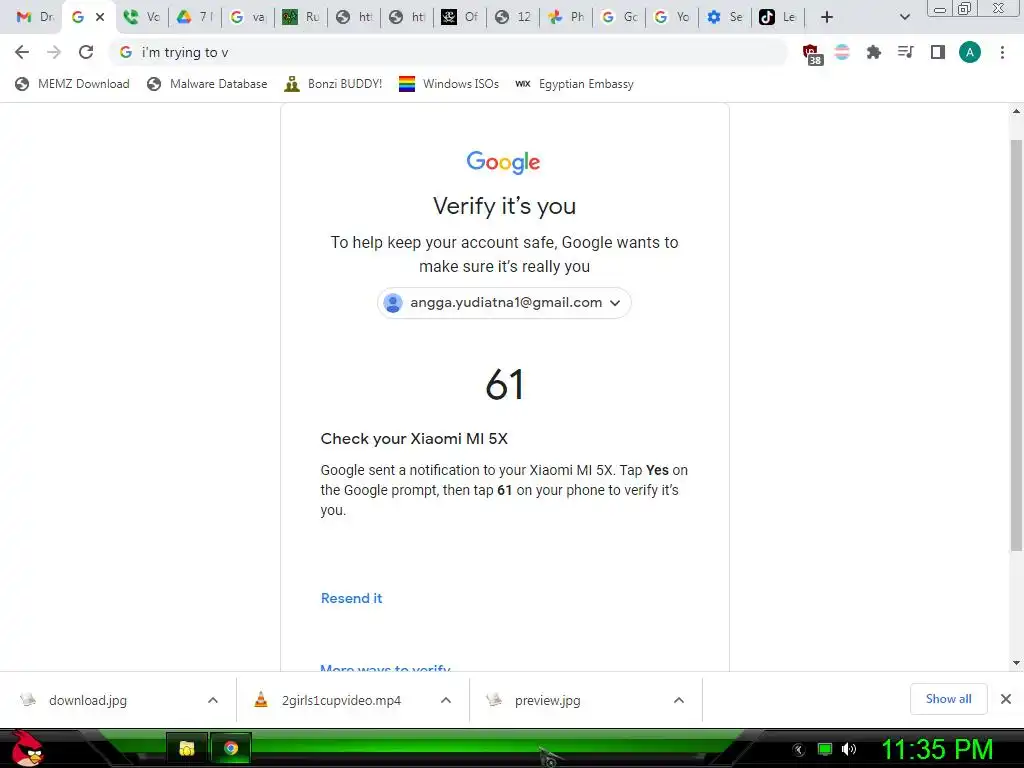Click the Google logo

pyautogui.click(x=503, y=162)
